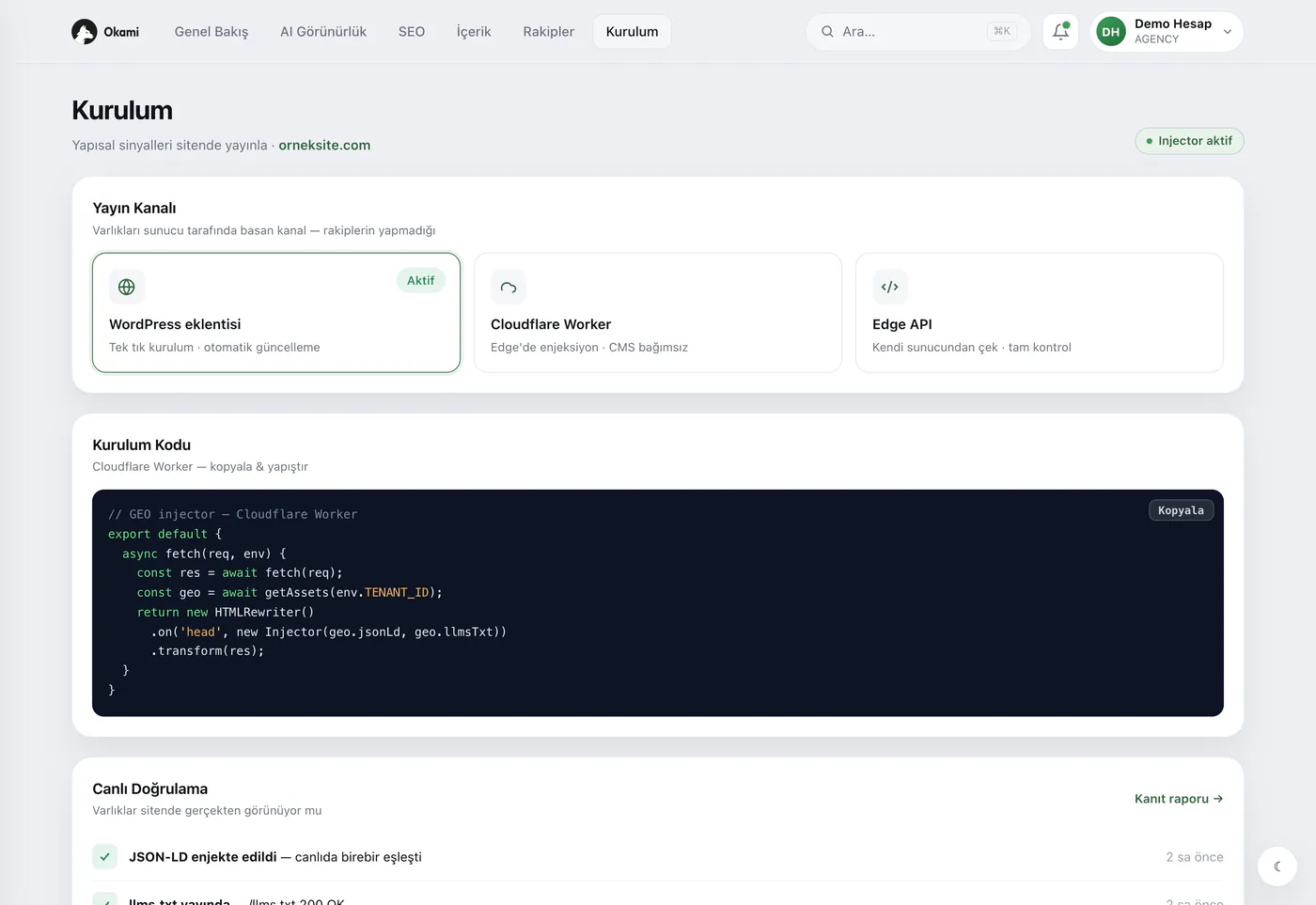Click the JSON-LD verification checkmark
This screenshot has height=905, width=1316.
(x=104, y=857)
